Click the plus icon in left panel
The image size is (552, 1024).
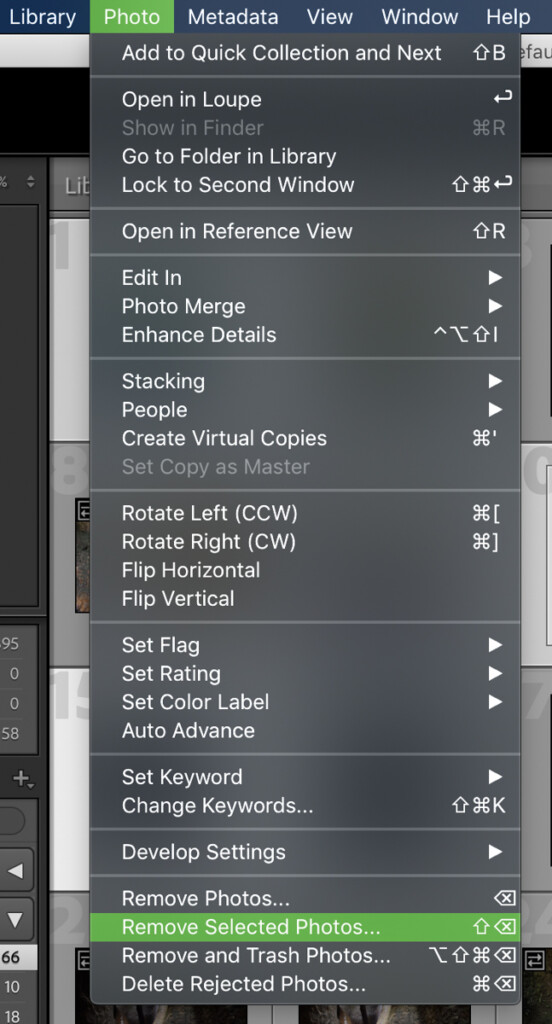23,778
